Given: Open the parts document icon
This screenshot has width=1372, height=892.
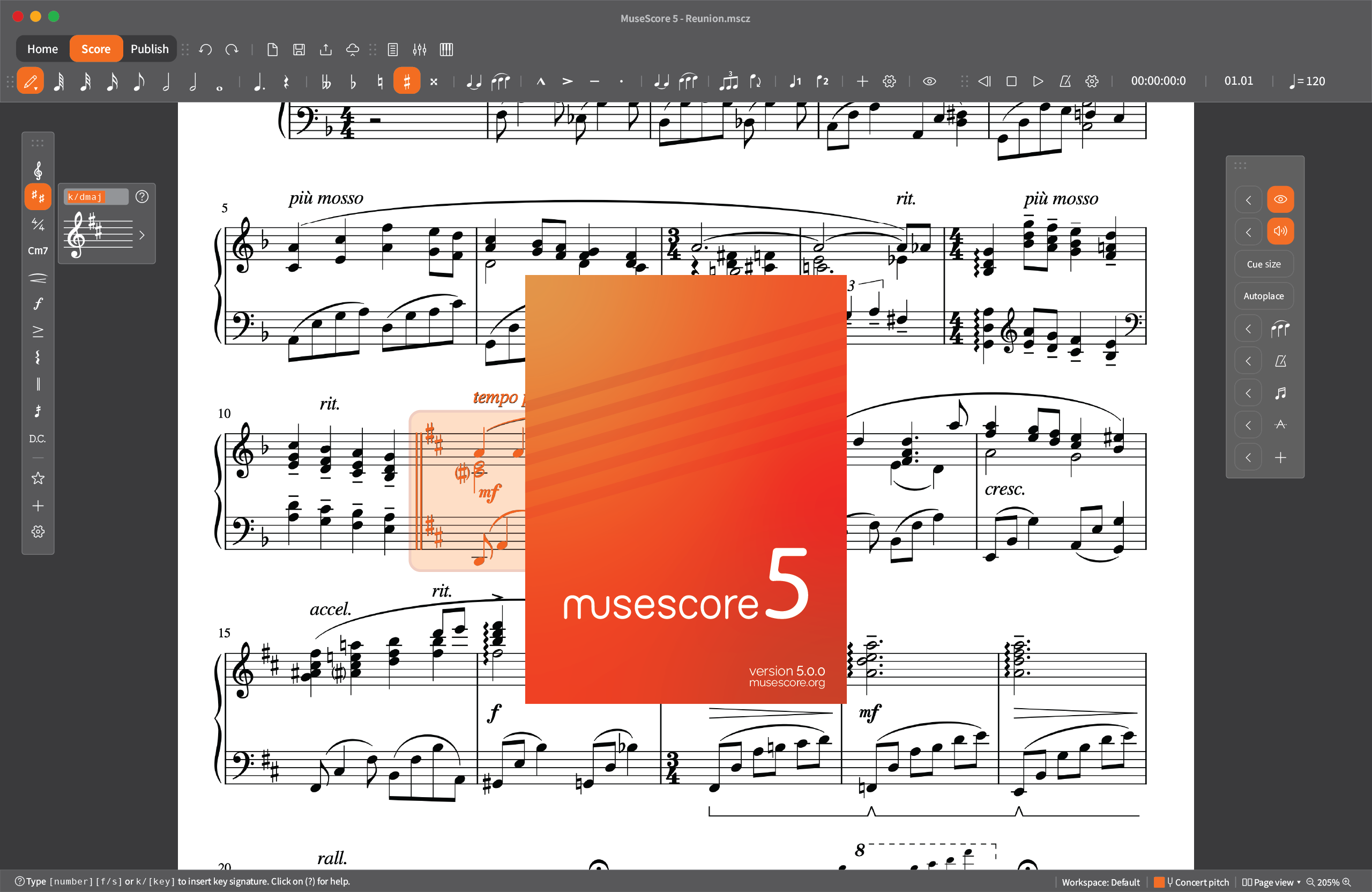Looking at the screenshot, I should pos(393,50).
